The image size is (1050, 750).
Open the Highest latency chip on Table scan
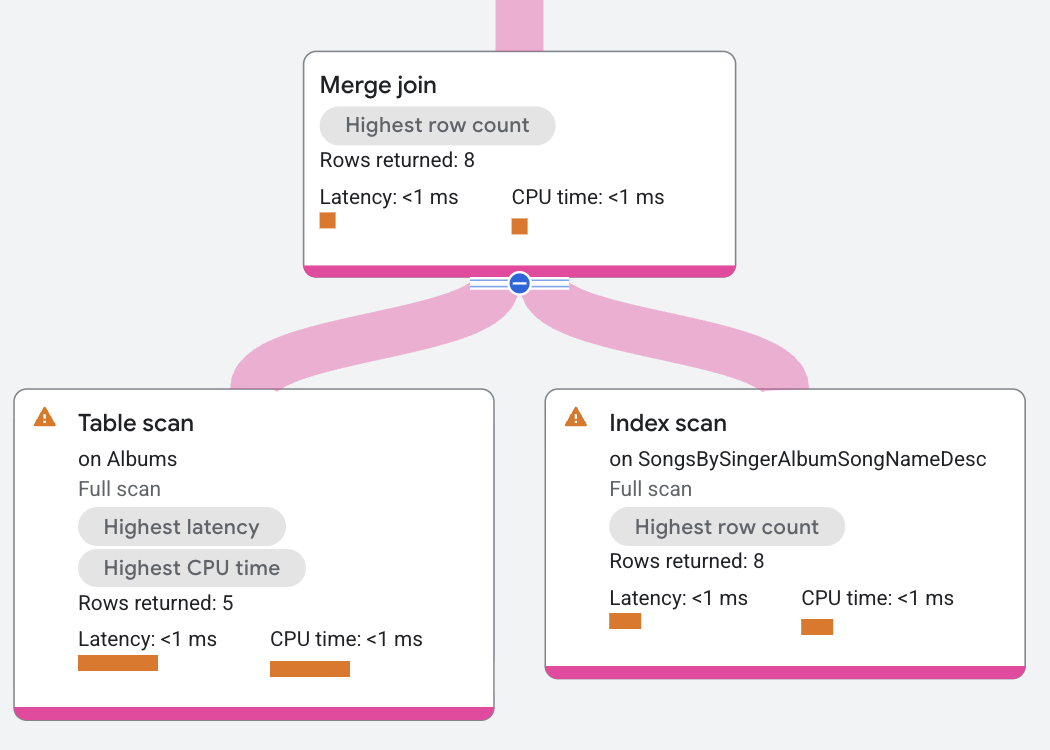pos(182,526)
